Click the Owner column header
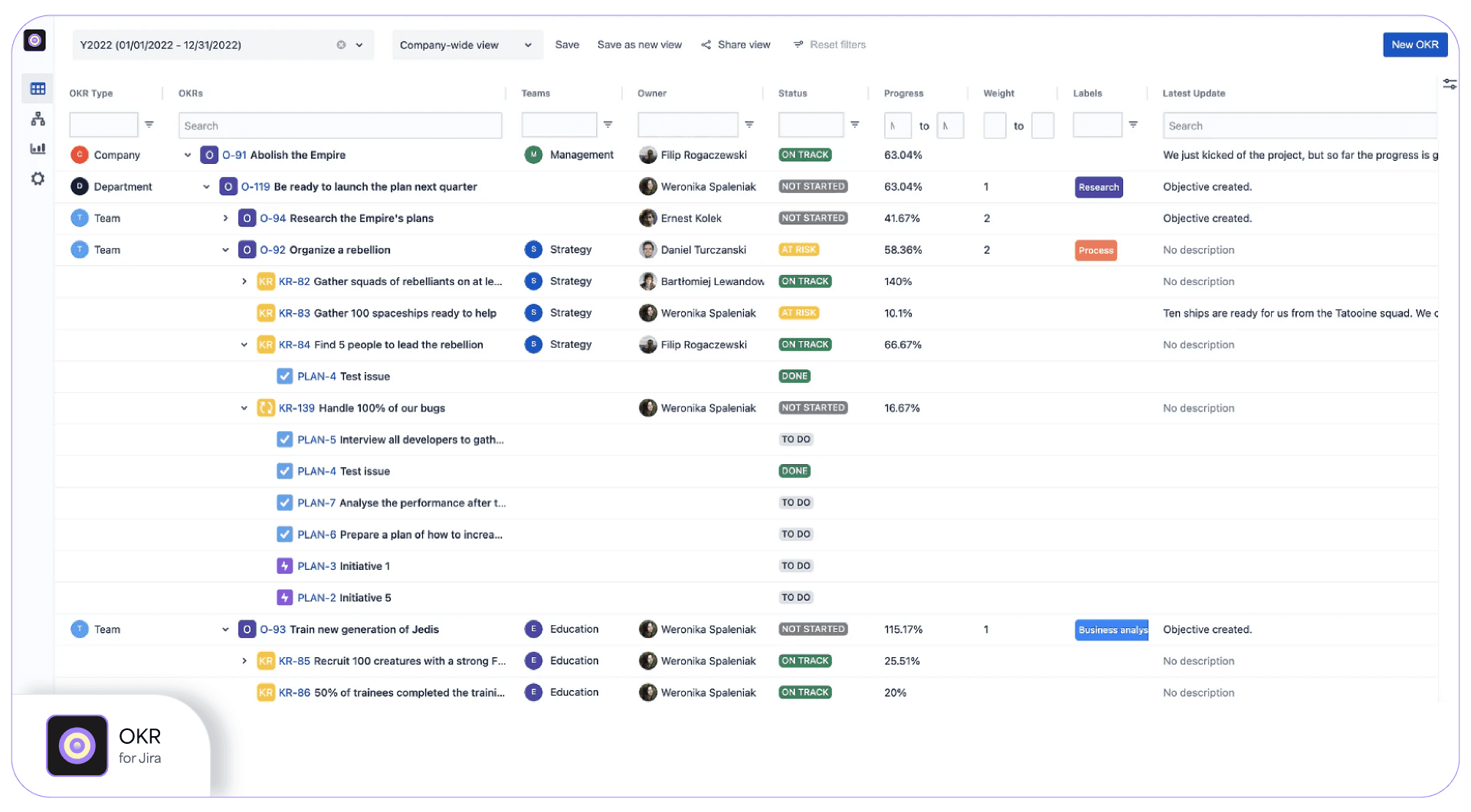Image resolution: width=1471 pixels, height=812 pixels. [x=652, y=93]
